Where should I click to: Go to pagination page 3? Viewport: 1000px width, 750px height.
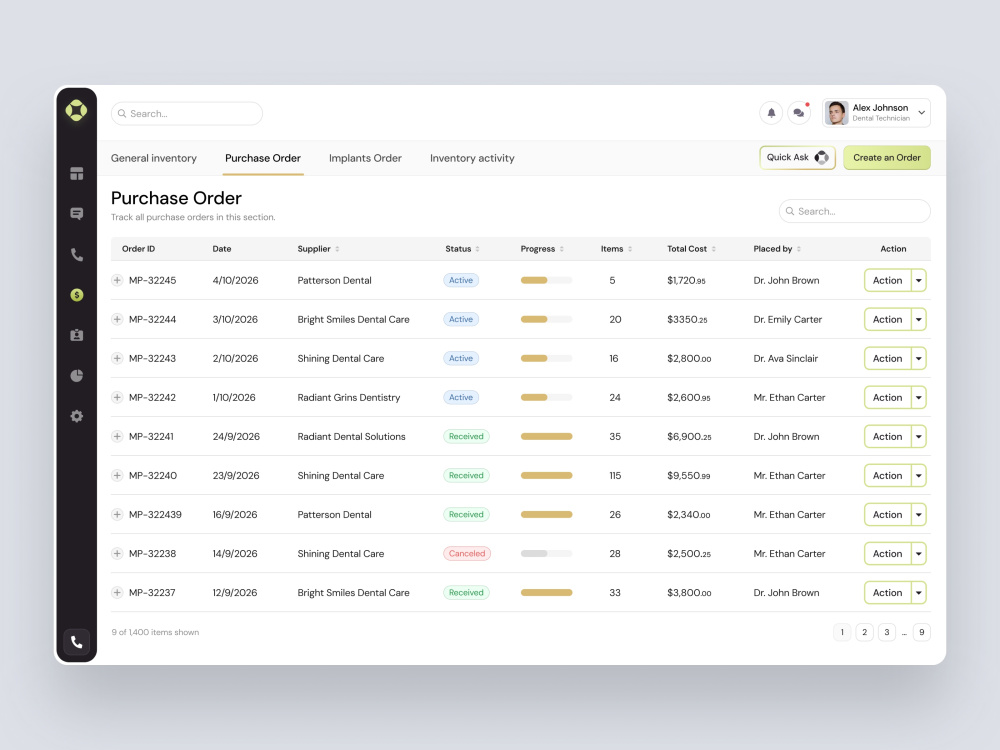886,632
